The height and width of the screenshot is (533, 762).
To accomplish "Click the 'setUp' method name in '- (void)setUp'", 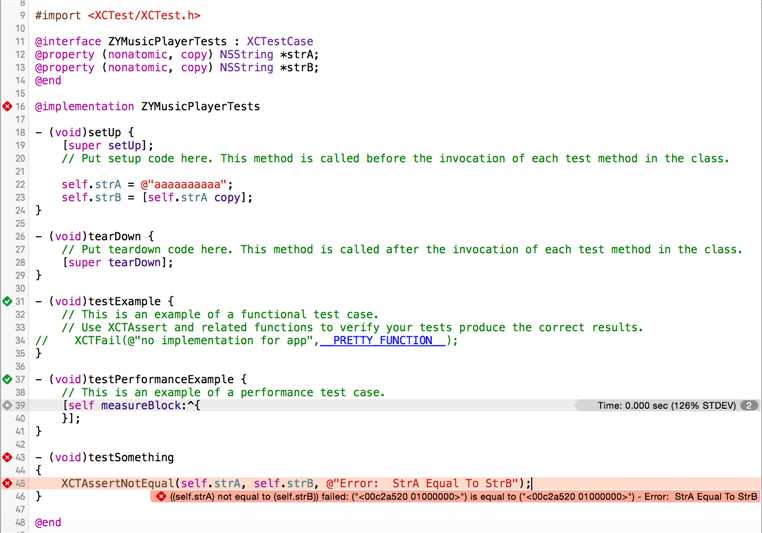I will point(104,132).
